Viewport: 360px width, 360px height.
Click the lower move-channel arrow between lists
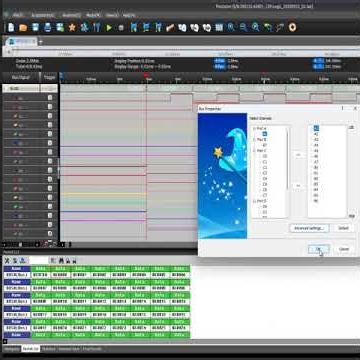coord(298,185)
